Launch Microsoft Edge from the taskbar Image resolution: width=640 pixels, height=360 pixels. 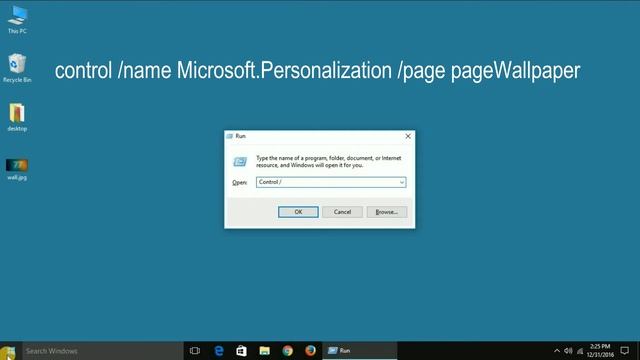[x=219, y=351]
